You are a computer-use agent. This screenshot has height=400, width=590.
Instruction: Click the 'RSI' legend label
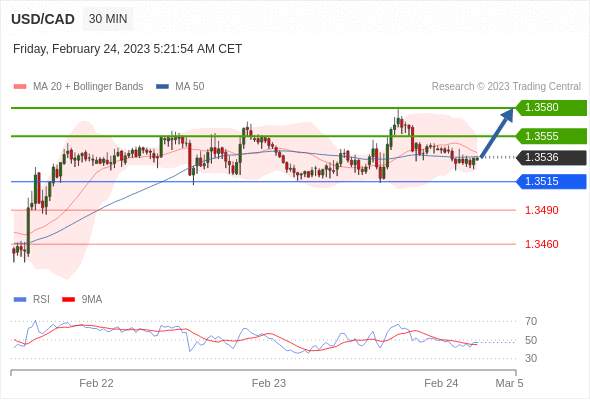tap(41, 300)
